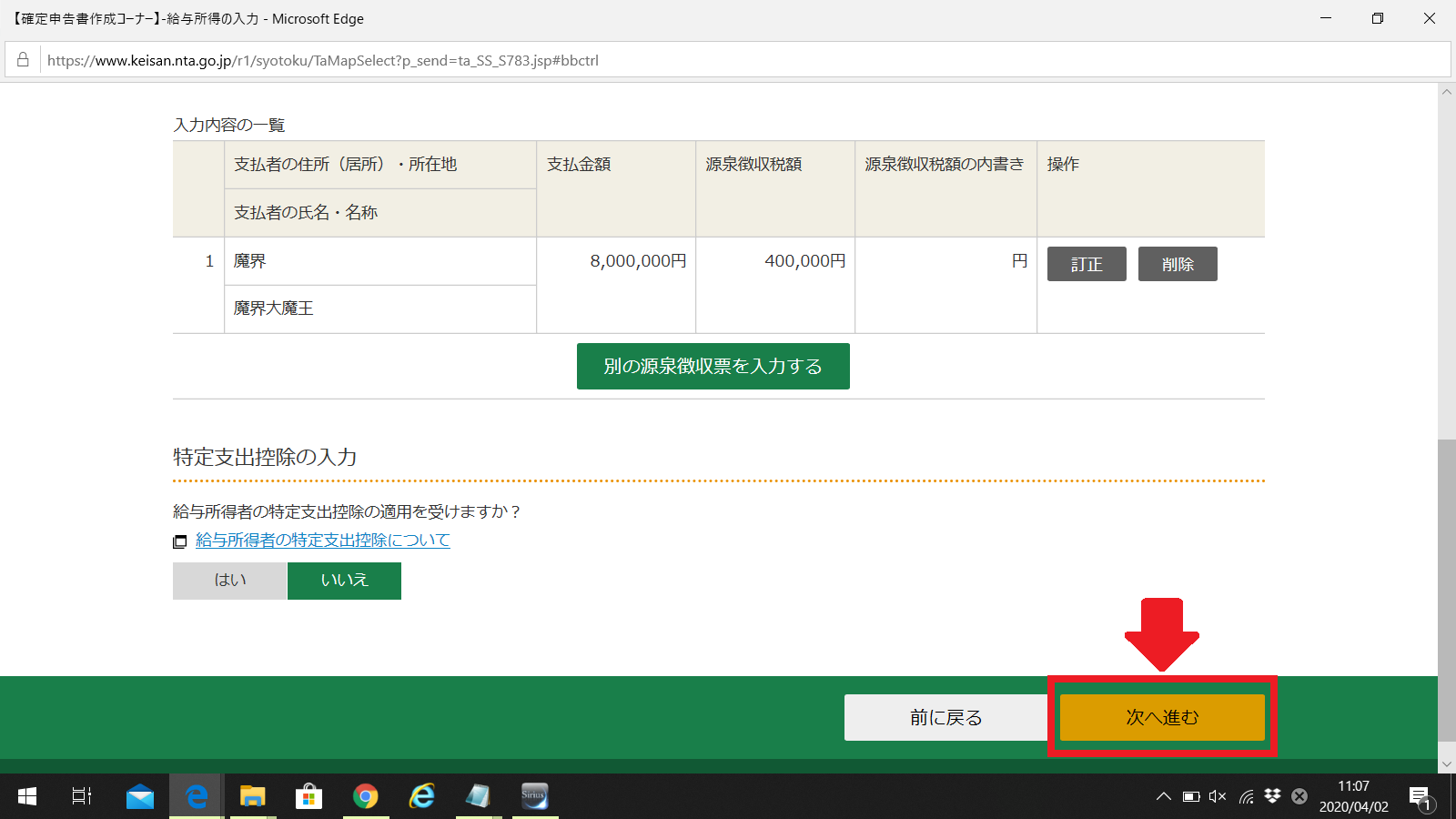
Task: Open File Explorer from the taskbar
Action: [x=252, y=796]
